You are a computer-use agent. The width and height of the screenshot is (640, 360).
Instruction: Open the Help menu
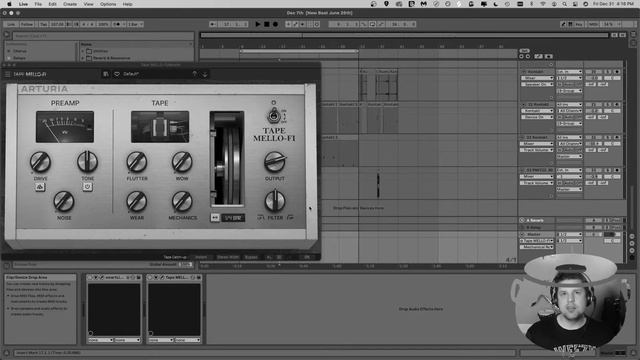127,4
